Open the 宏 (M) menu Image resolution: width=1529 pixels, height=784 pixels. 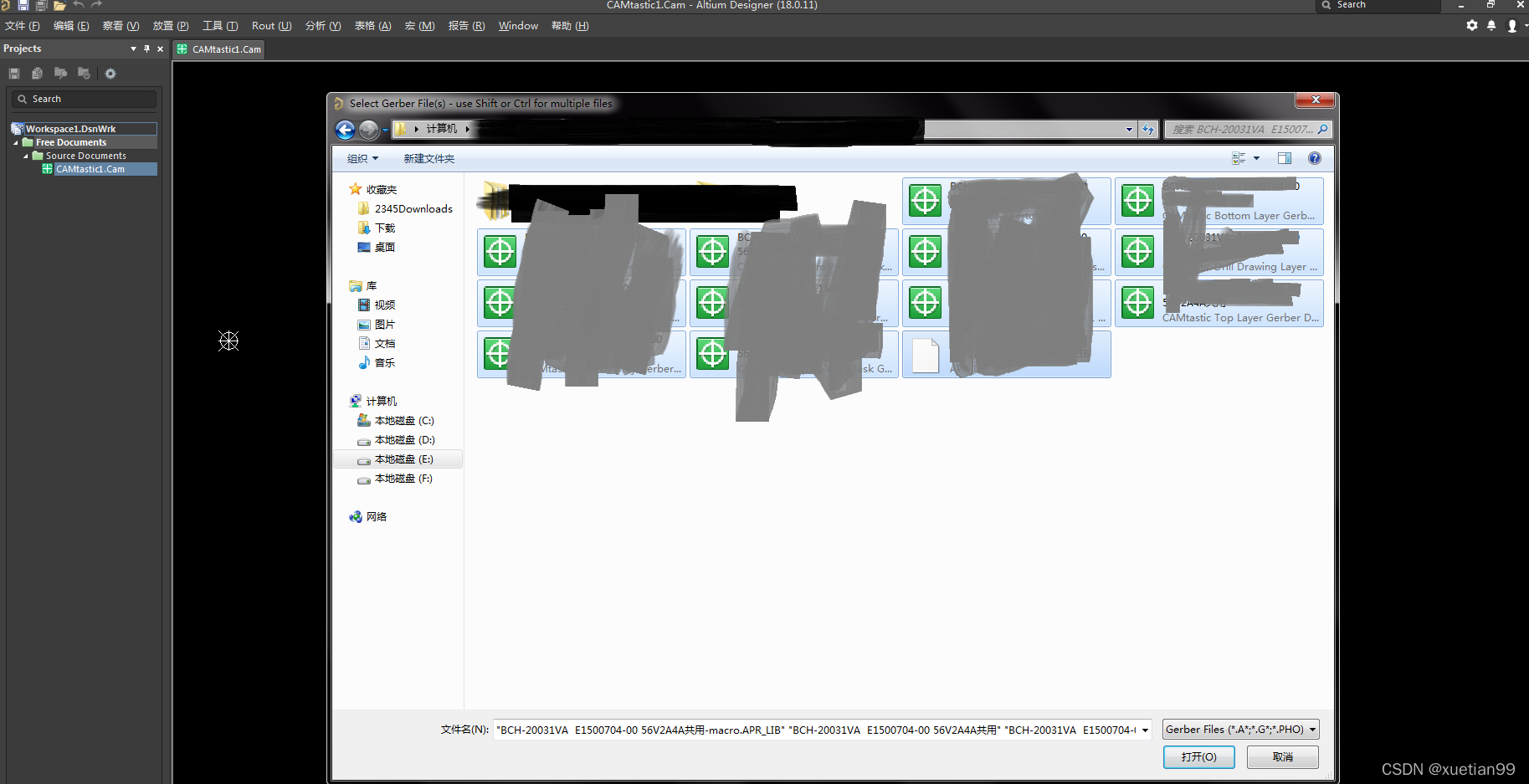(x=419, y=26)
